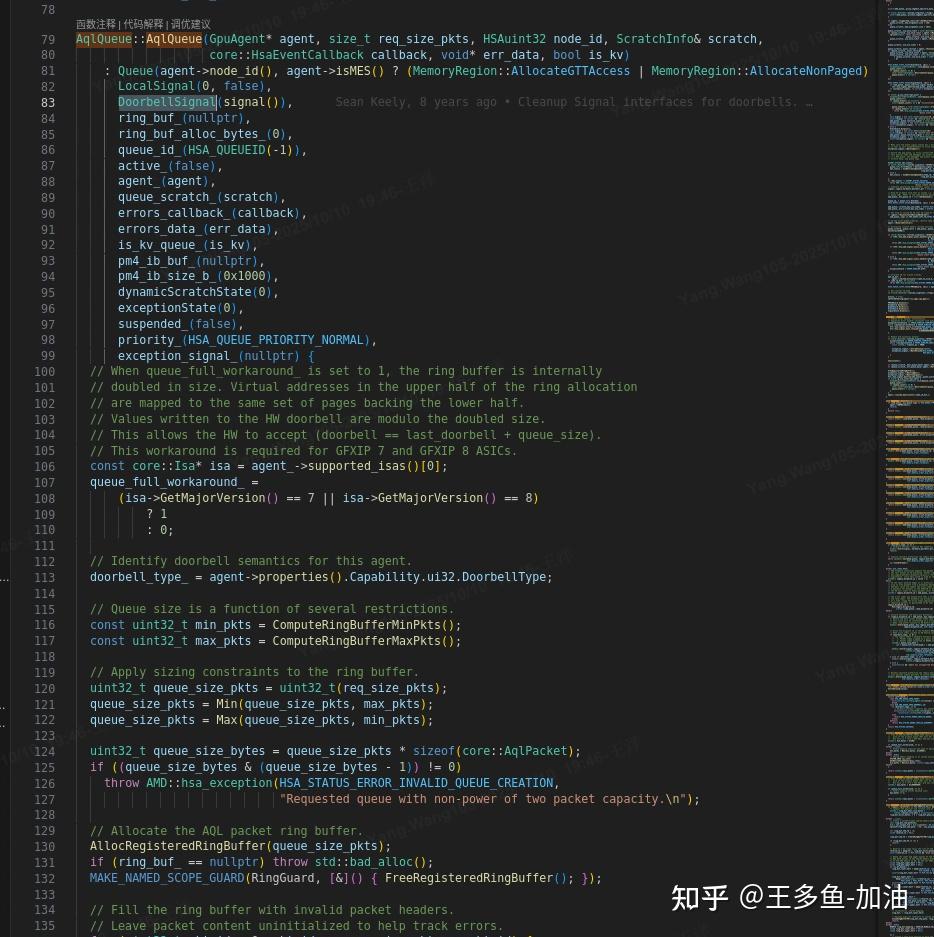This screenshot has height=937, width=934.
Task: Run the 代码解释 code lens action
Action: coord(143,25)
